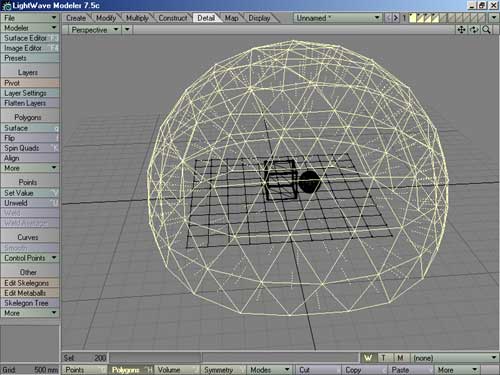Click the Flip polygons button
This screenshot has width=500, height=375.
pos(30,138)
